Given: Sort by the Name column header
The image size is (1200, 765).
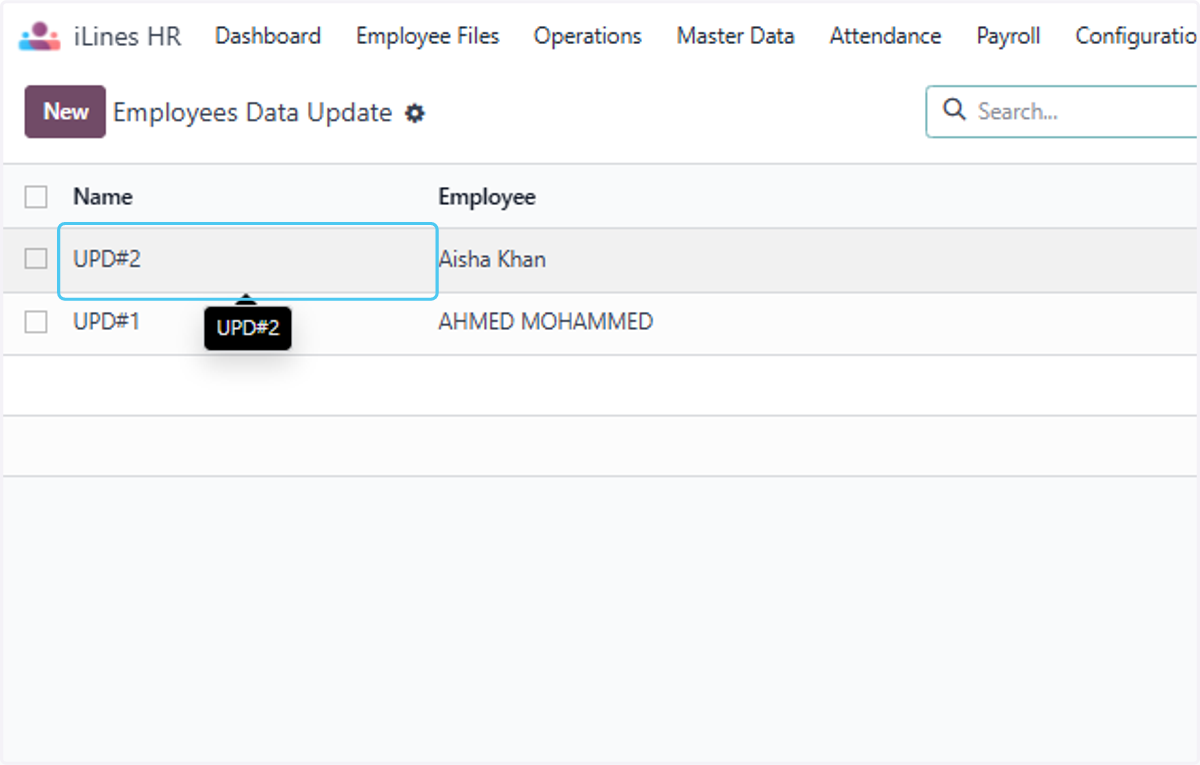Looking at the screenshot, I should [x=103, y=197].
